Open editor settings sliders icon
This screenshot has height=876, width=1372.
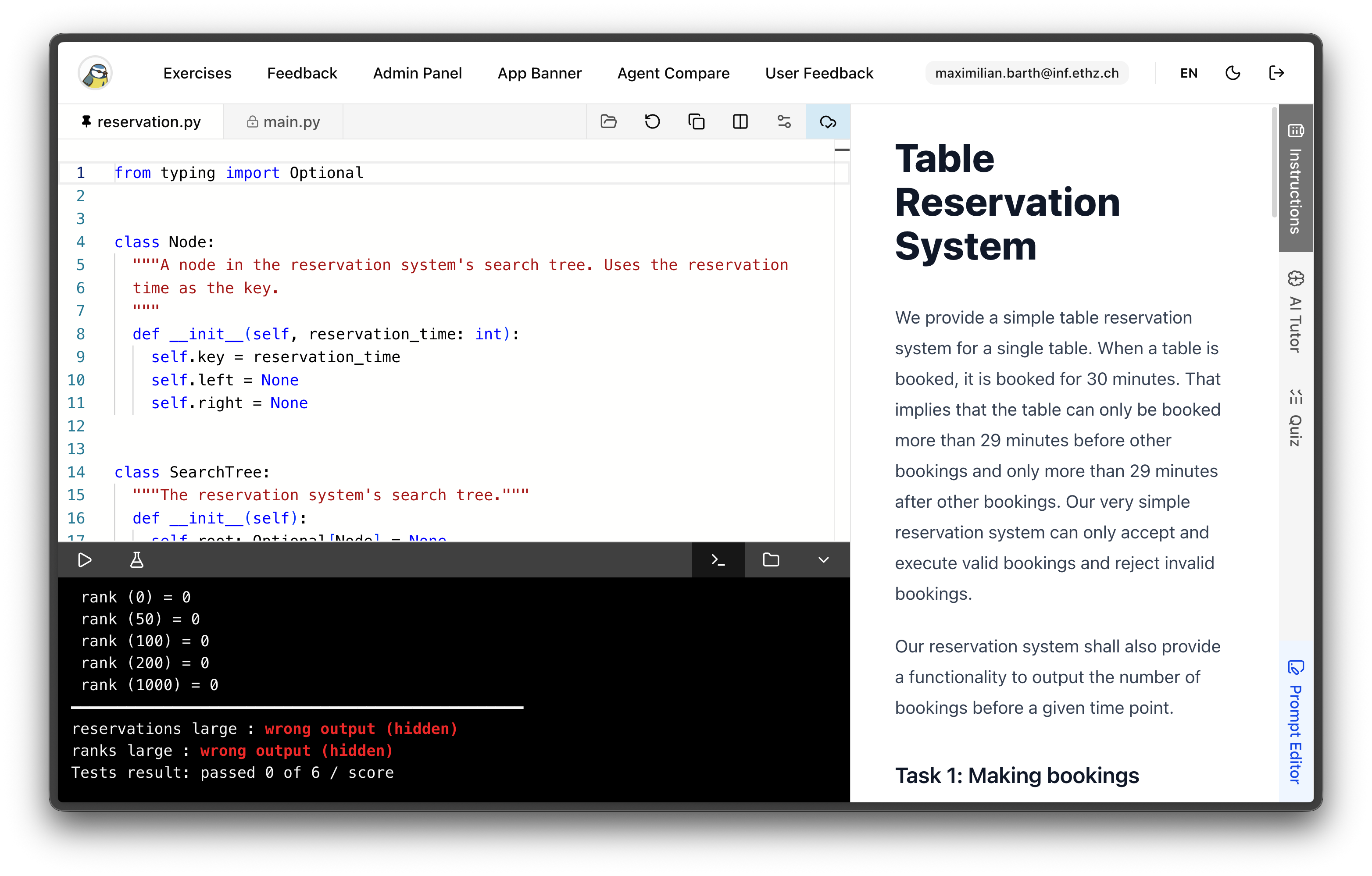point(784,121)
